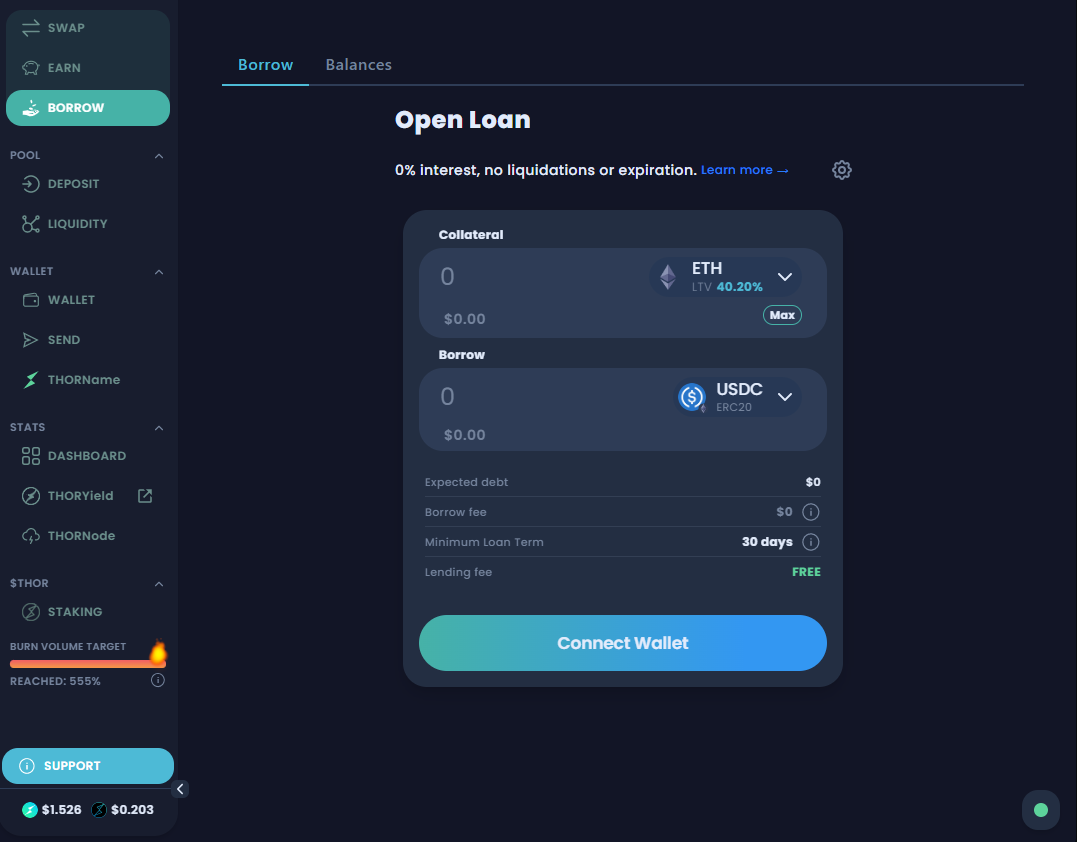The image size is (1077, 842).
Task: Open EARN menu item
Action: [x=88, y=68]
